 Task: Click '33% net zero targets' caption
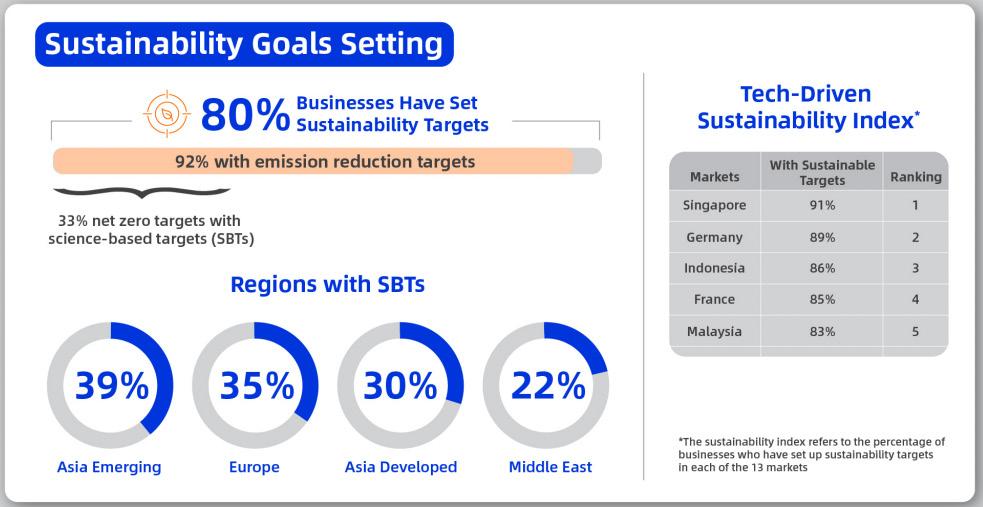tap(151, 230)
